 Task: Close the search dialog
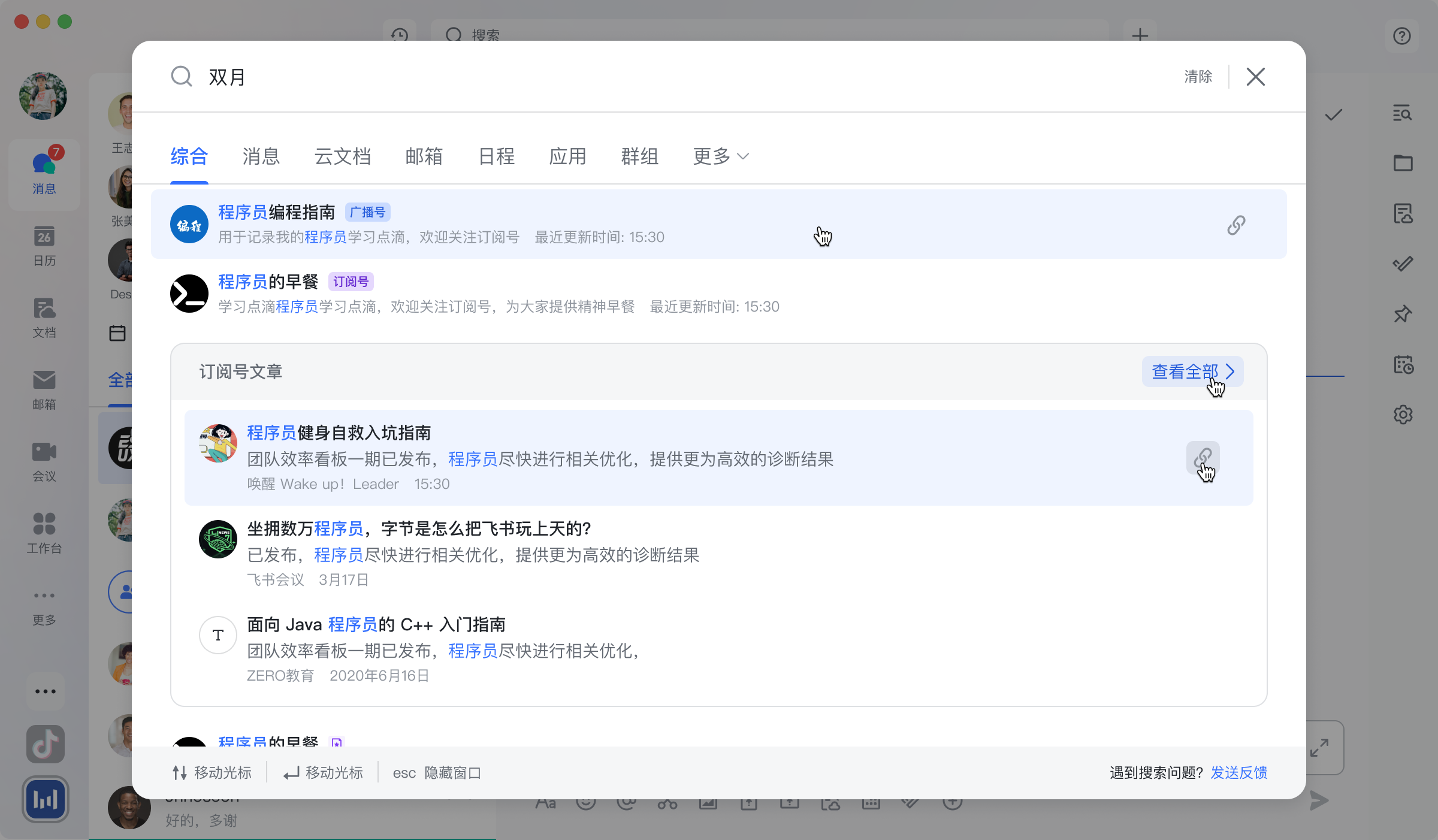(1256, 77)
